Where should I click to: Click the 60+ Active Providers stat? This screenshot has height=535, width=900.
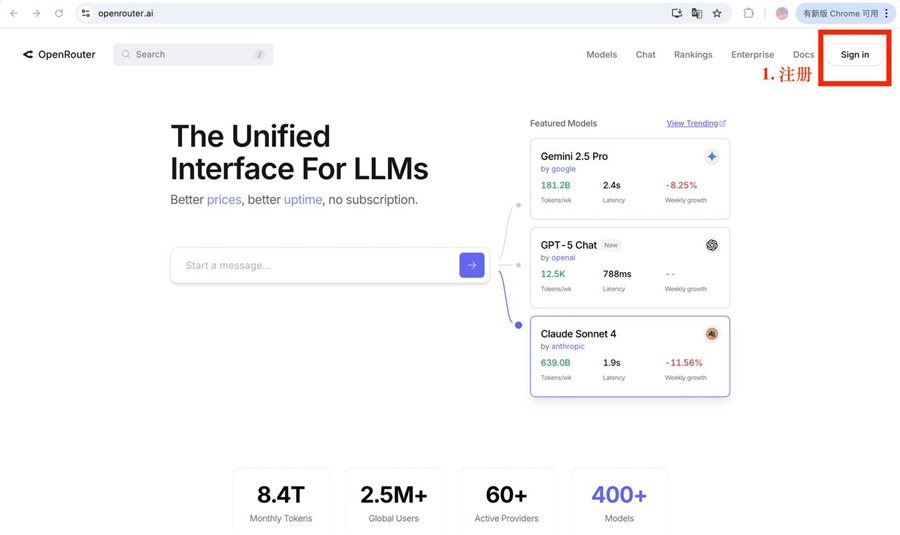pyautogui.click(x=506, y=503)
